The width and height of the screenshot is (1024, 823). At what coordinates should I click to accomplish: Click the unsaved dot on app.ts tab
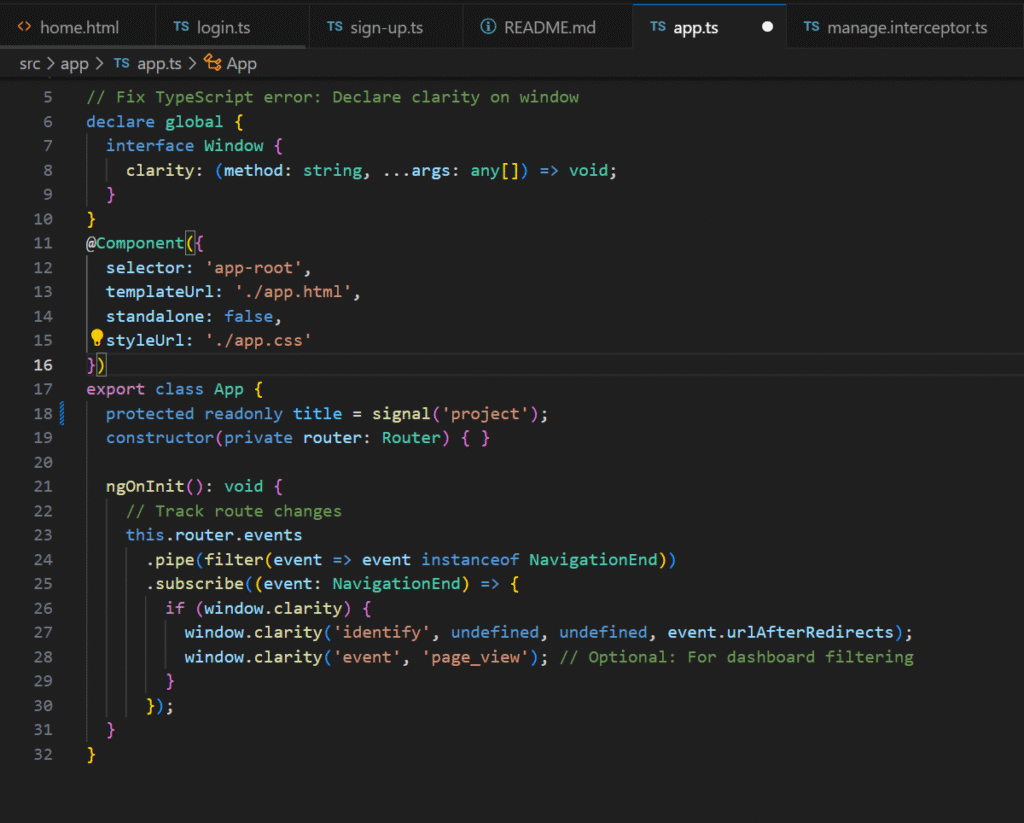point(767,27)
